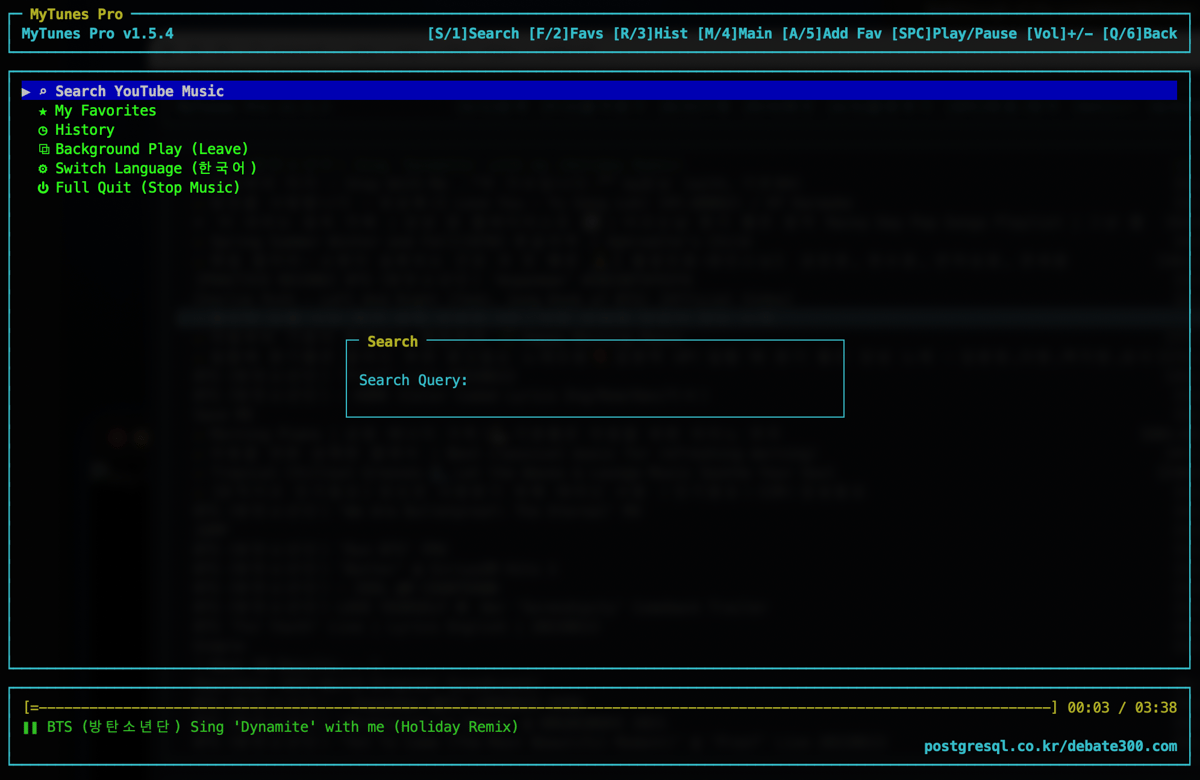Click the clock icon beside History

[43, 130]
